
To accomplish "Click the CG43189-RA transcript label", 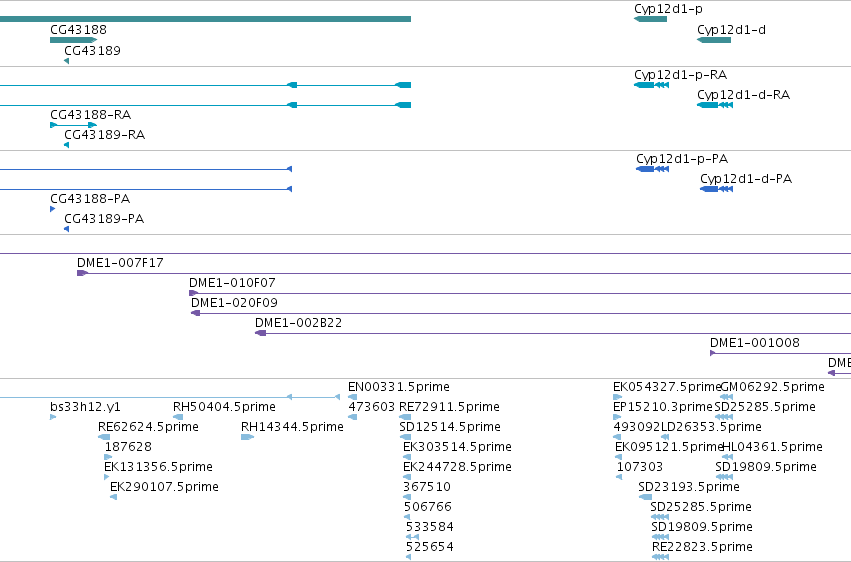I will pyautogui.click(x=105, y=135).
